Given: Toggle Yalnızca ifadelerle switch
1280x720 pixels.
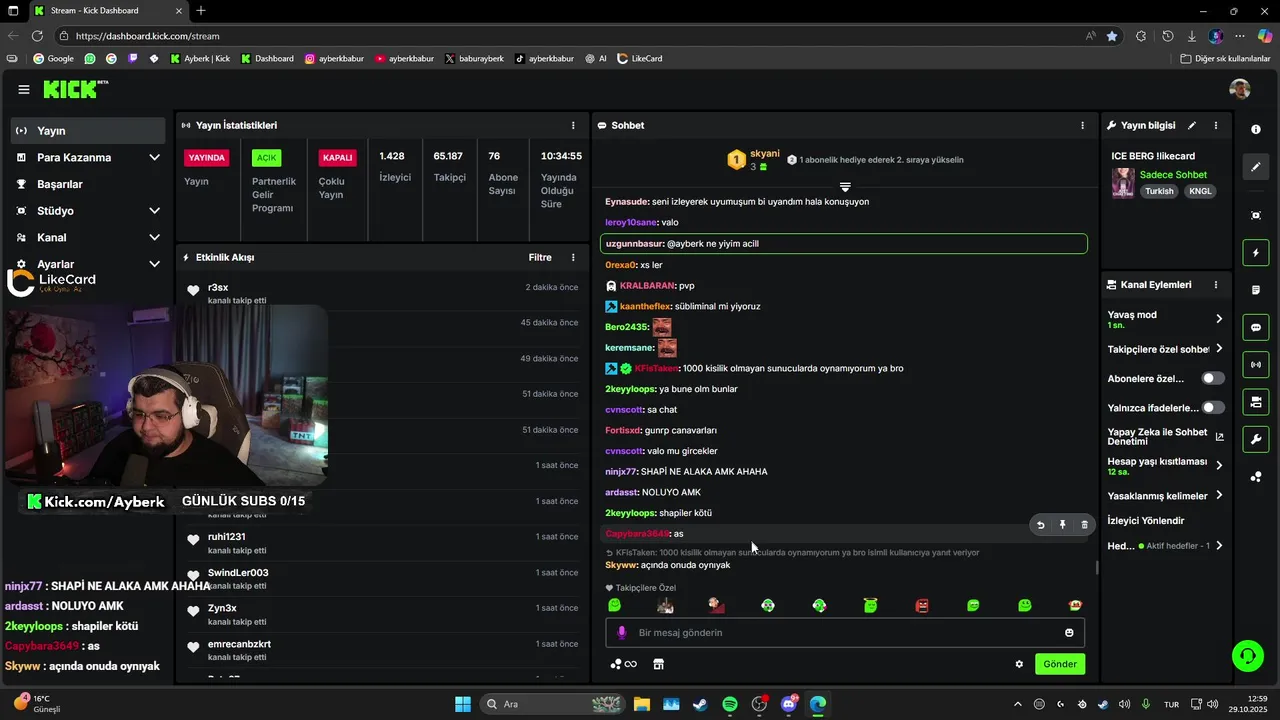Looking at the screenshot, I should (x=1213, y=408).
